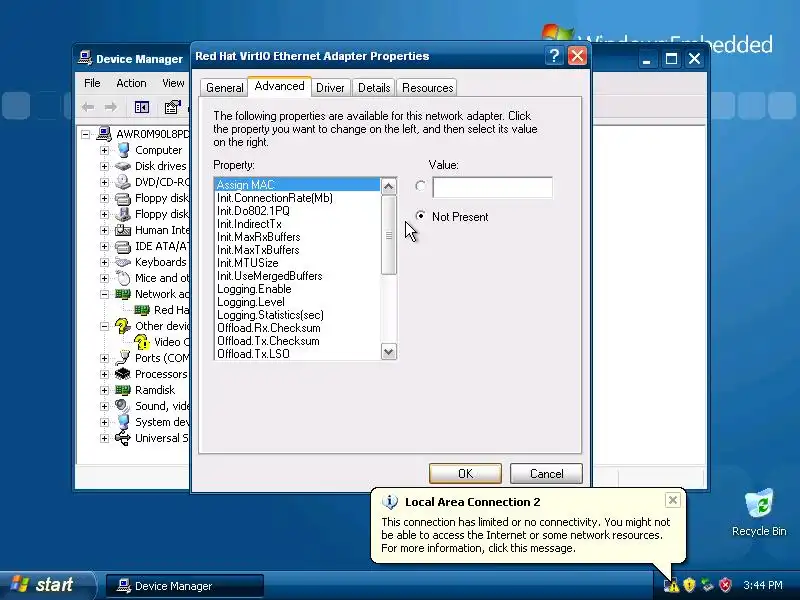Click the yellow security shield tray icon
This screenshot has width=800, height=600.
point(689,585)
